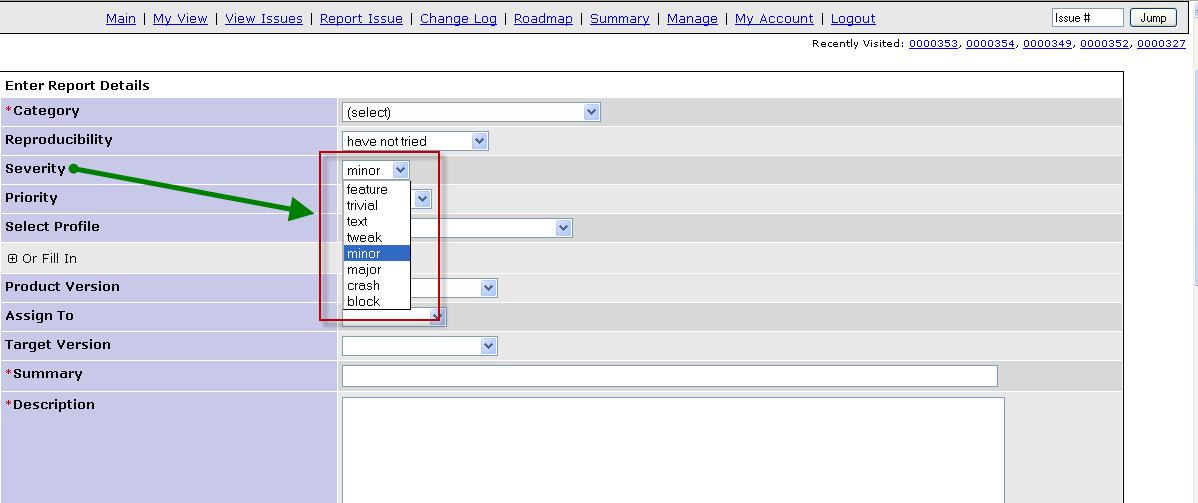Open recently visited issue 0000353

934,43
